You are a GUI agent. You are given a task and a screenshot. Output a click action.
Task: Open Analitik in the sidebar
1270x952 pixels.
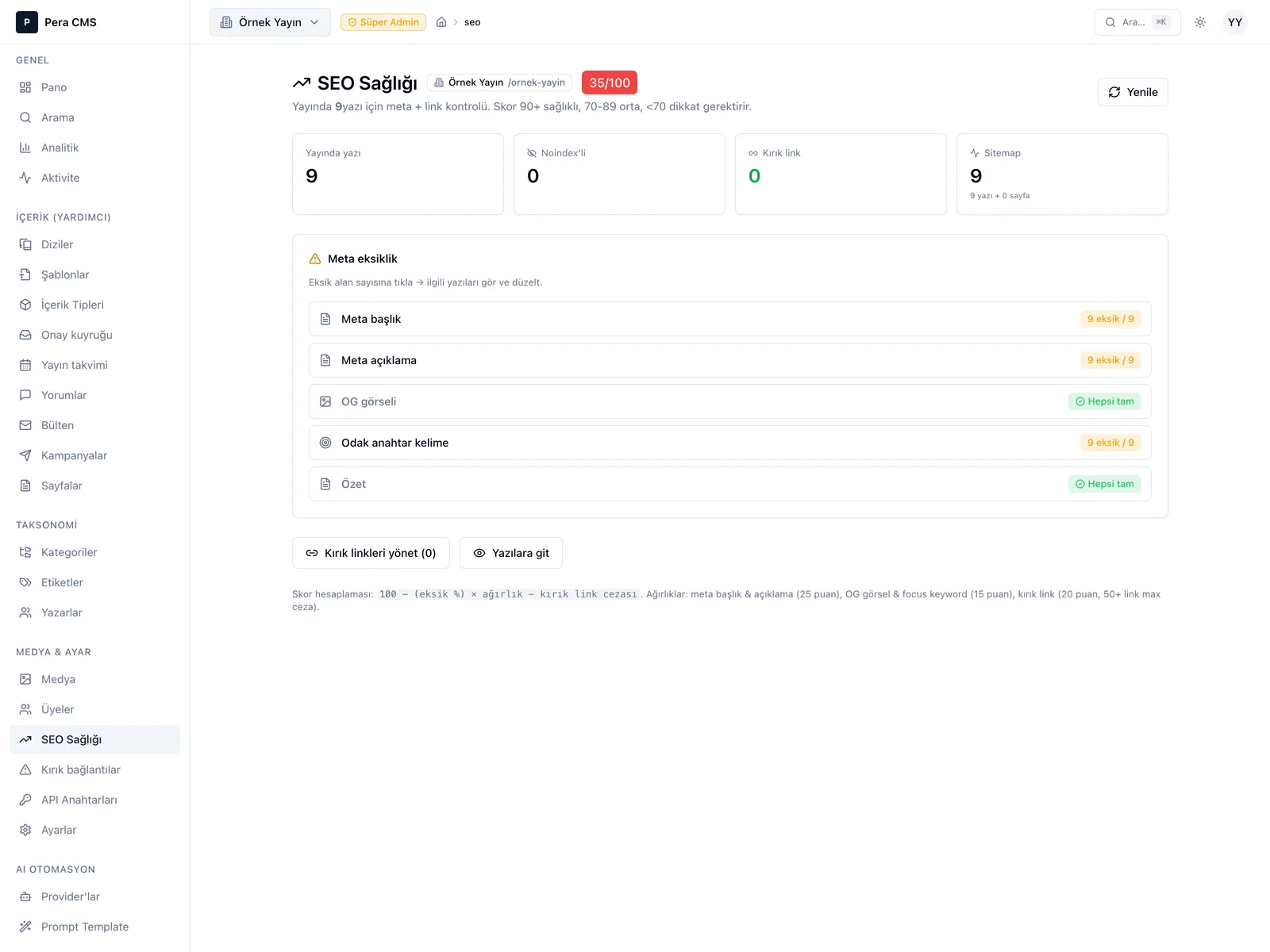coord(94,148)
